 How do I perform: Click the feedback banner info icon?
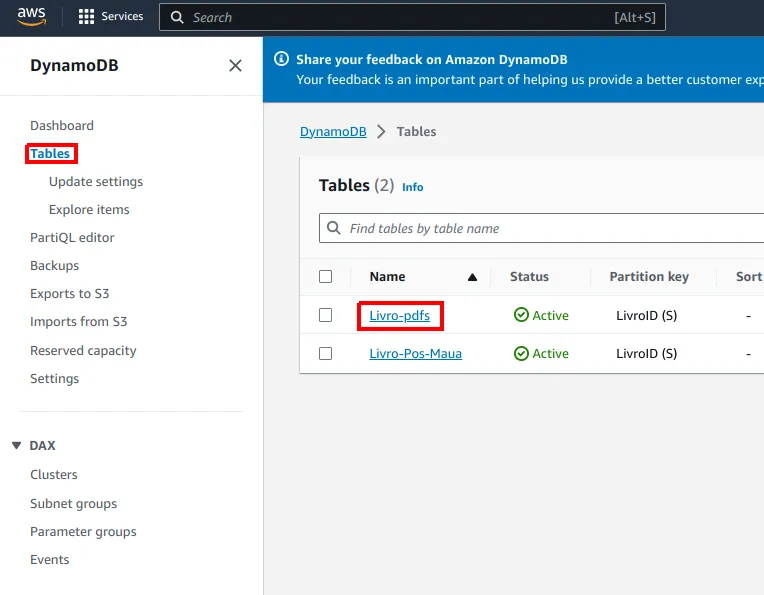tap(281, 59)
